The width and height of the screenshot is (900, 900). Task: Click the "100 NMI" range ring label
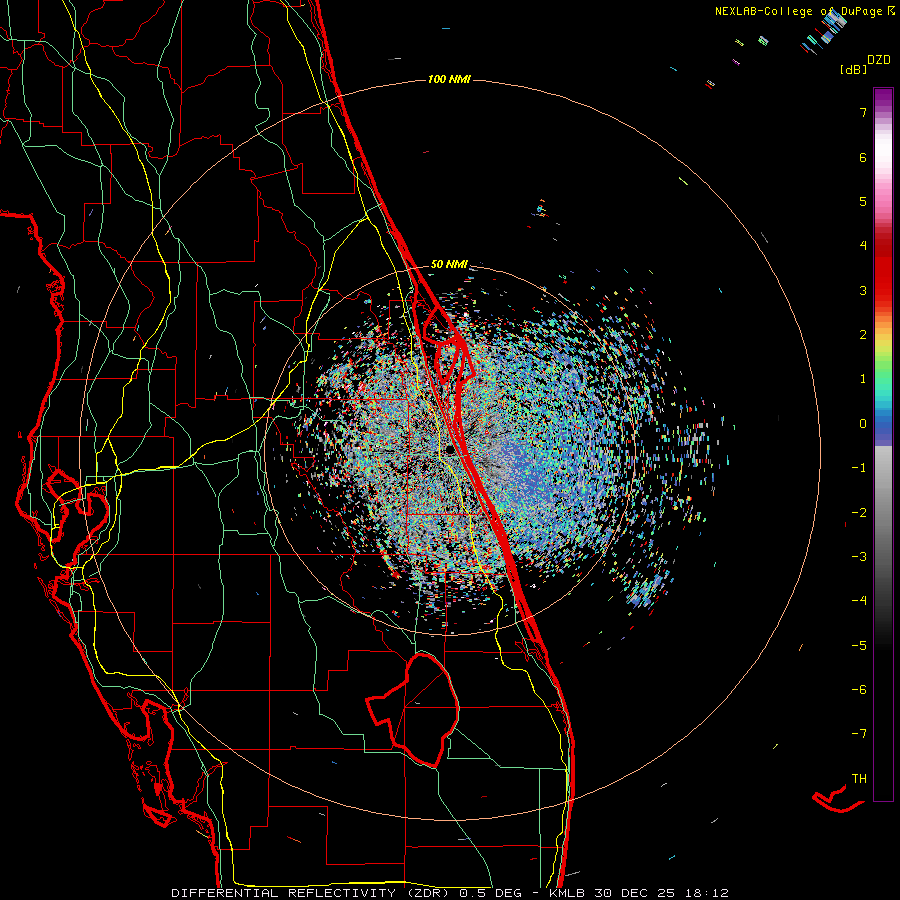pos(449,79)
